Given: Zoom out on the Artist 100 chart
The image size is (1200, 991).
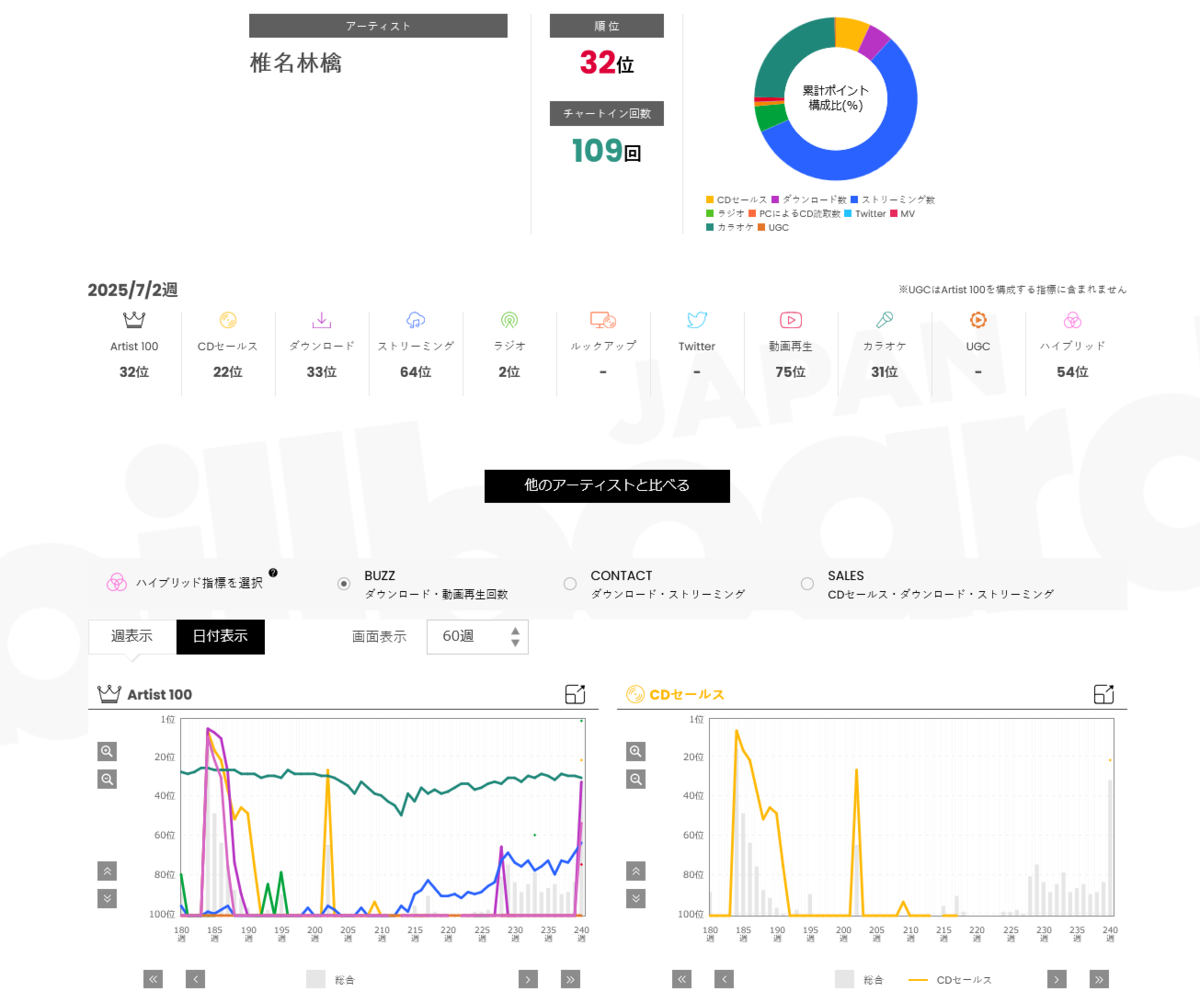Looking at the screenshot, I should pyautogui.click(x=107, y=779).
